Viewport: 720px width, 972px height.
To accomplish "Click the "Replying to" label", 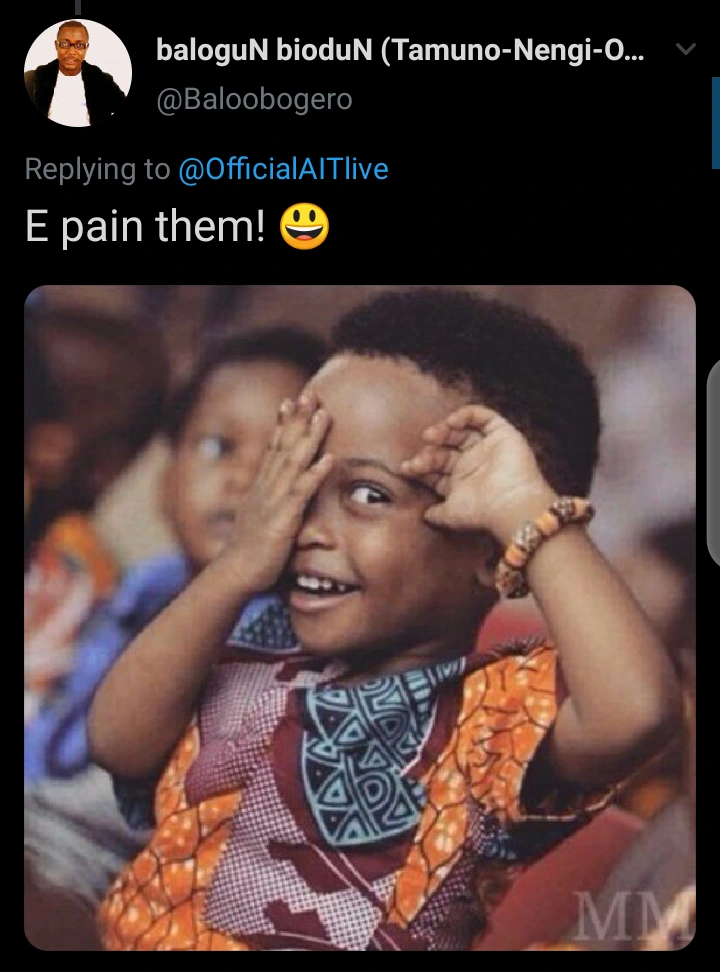I will [x=97, y=169].
